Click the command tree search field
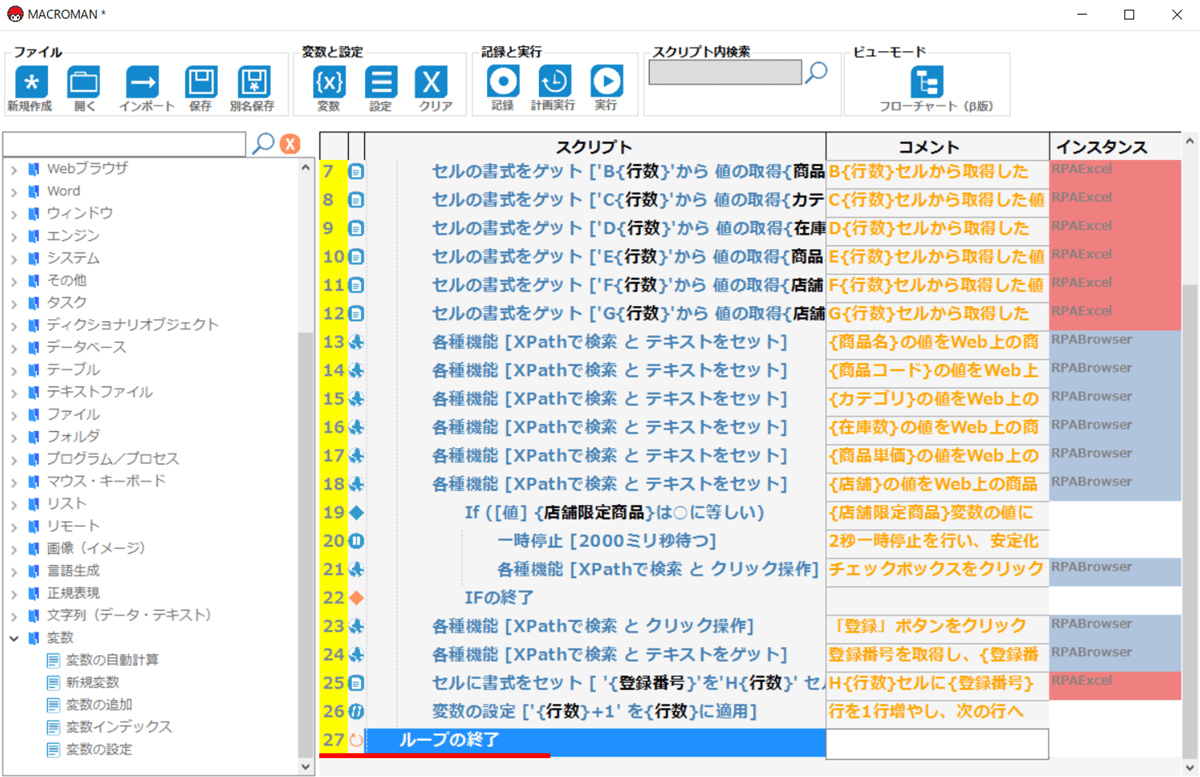1200x777 pixels. point(124,144)
